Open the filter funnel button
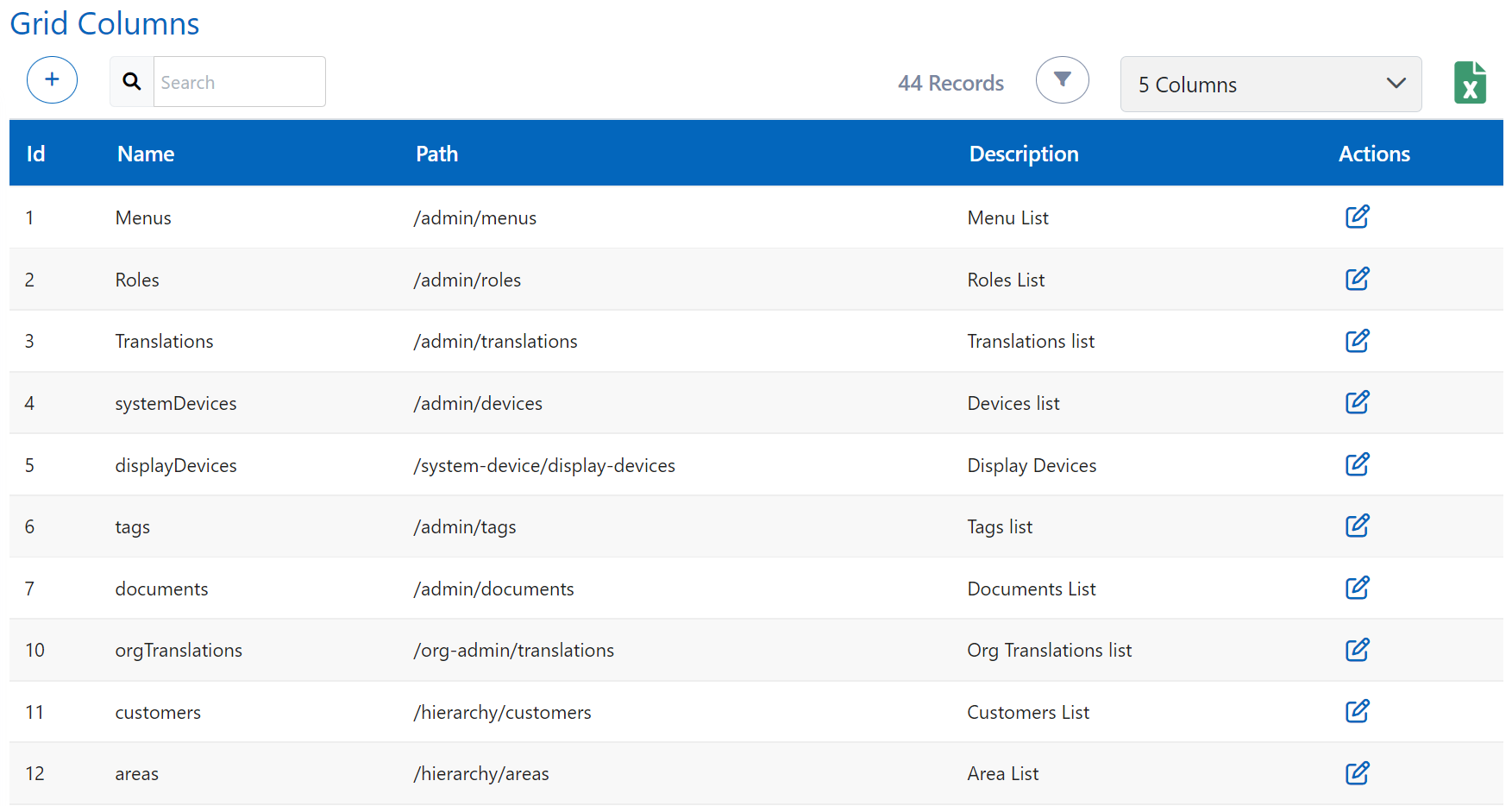 [x=1062, y=80]
